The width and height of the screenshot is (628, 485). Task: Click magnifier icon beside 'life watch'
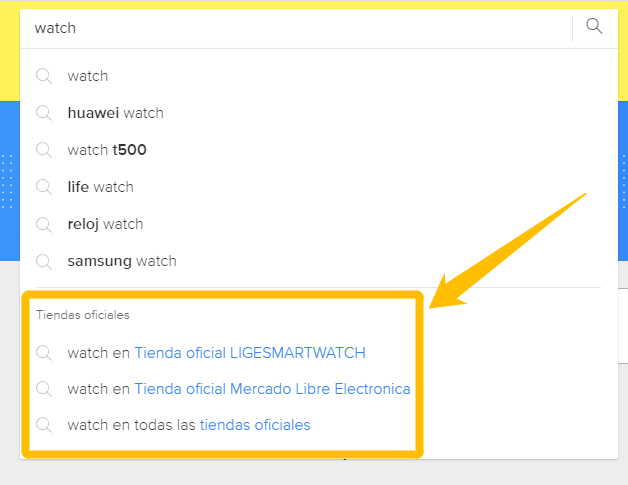coord(44,187)
